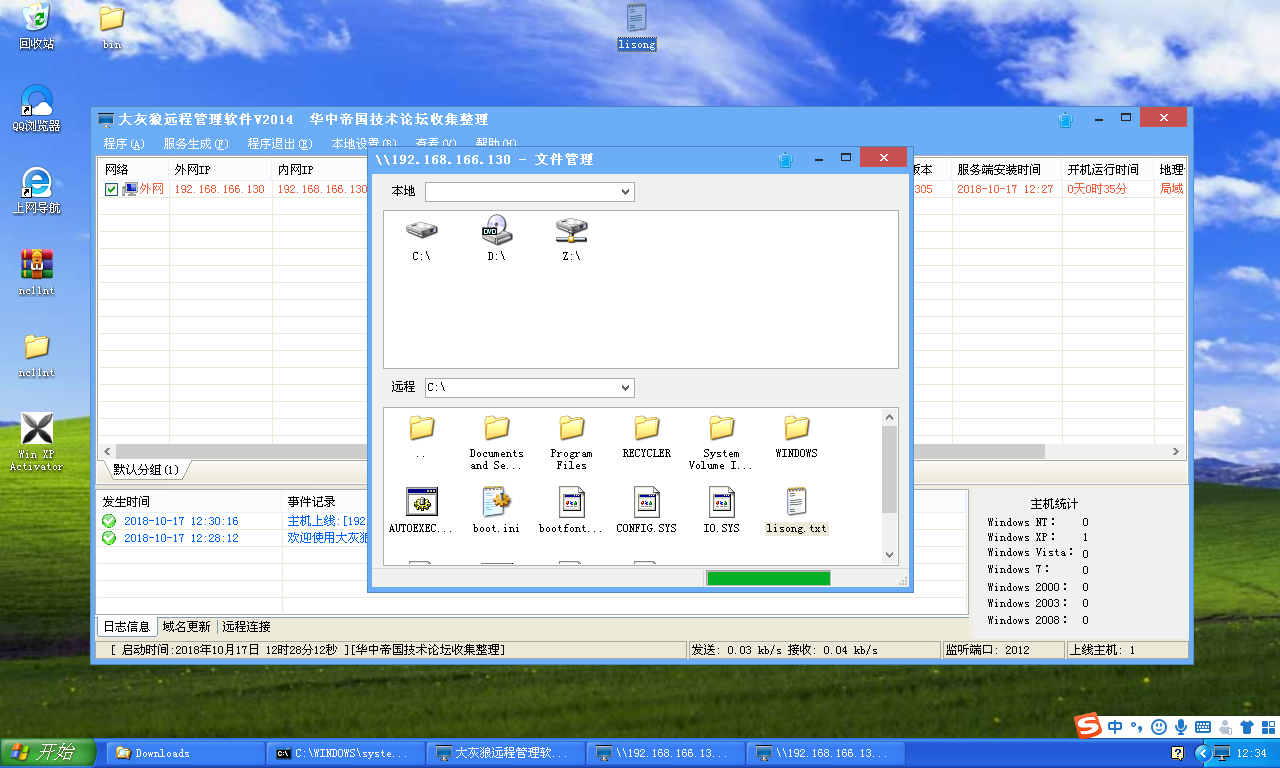1280x768 pixels.
Task: Expand the 远程 remote path dropdown
Action: (x=625, y=387)
